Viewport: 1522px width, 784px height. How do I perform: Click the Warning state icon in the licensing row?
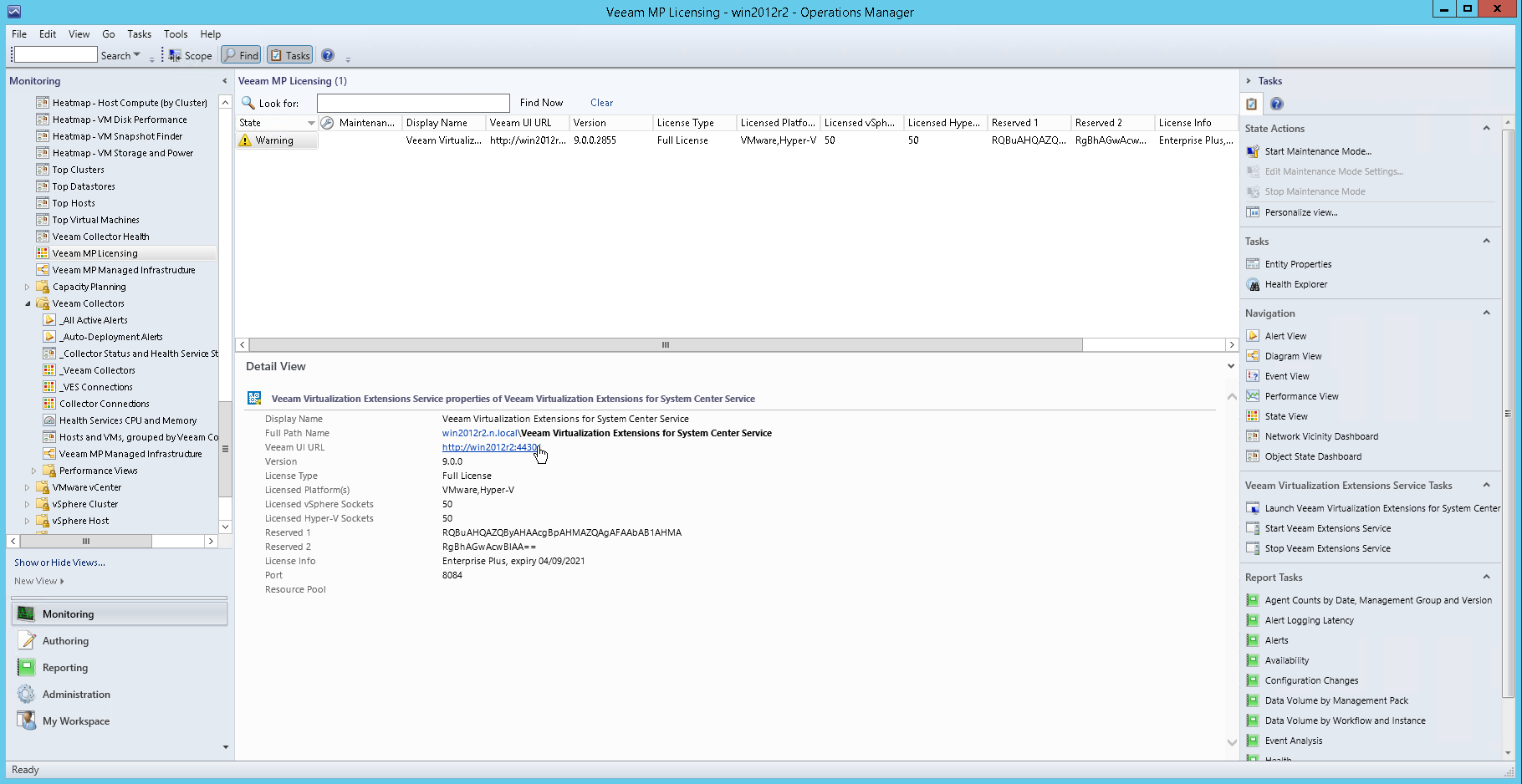245,140
